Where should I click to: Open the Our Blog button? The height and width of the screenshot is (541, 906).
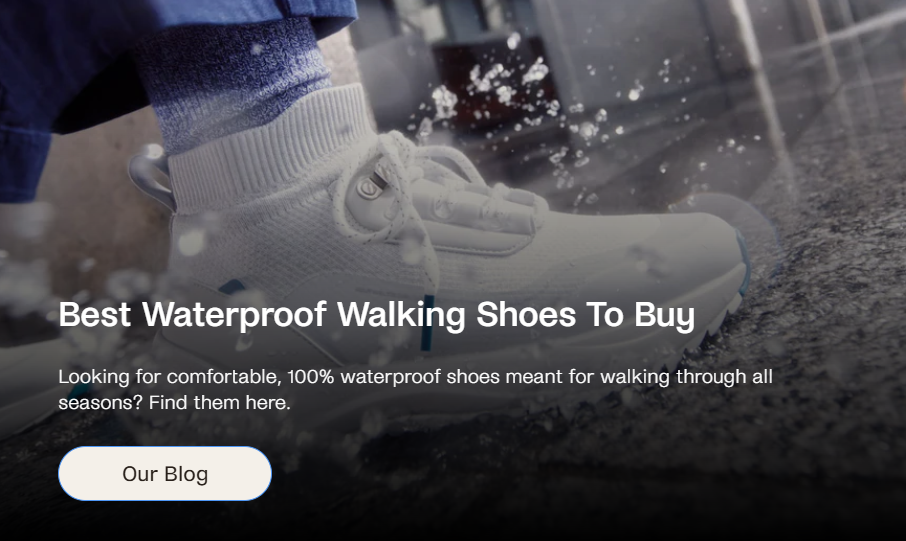tap(165, 473)
